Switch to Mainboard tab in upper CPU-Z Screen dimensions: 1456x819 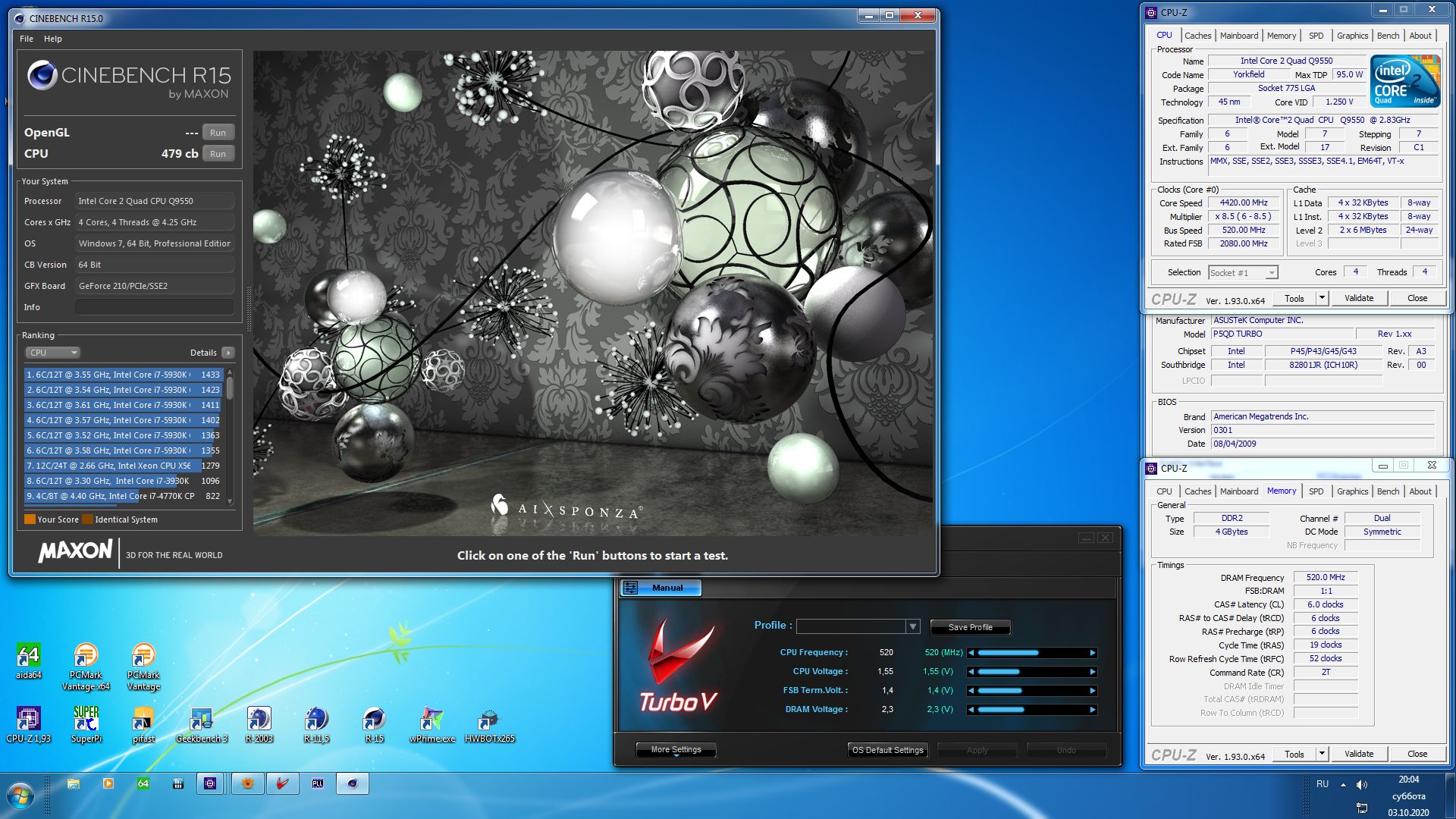coord(1239,36)
